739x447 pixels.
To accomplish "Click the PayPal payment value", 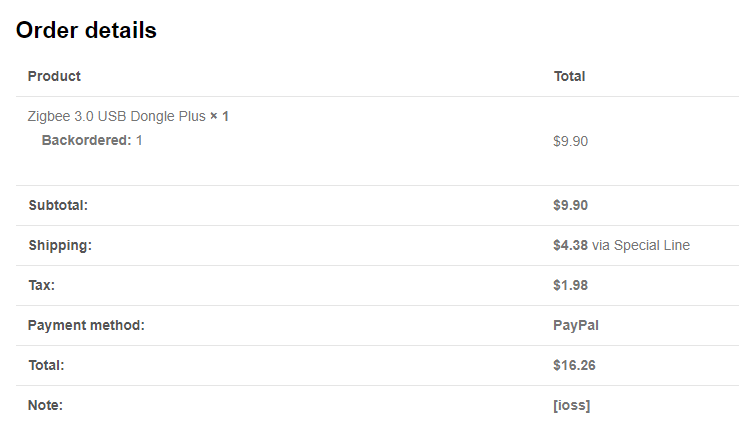I will [576, 325].
